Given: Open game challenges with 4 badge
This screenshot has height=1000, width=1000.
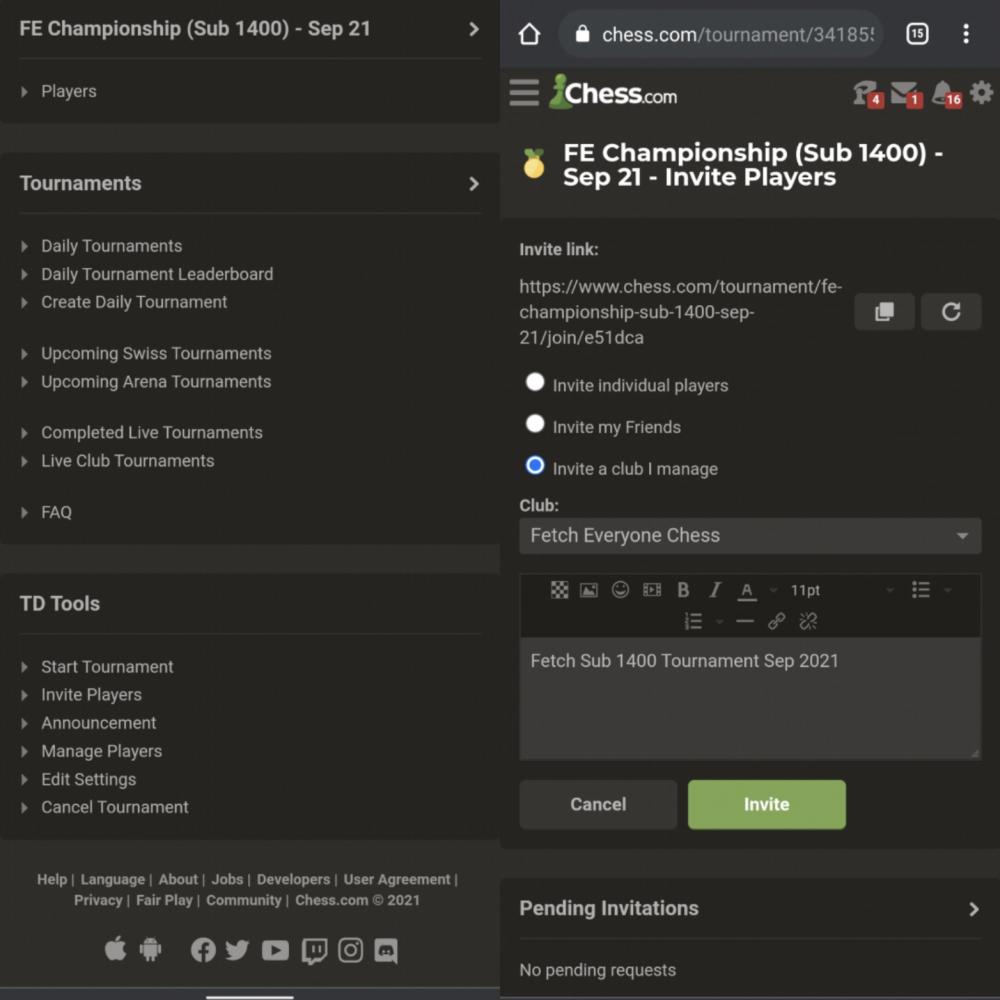Looking at the screenshot, I should pos(868,94).
